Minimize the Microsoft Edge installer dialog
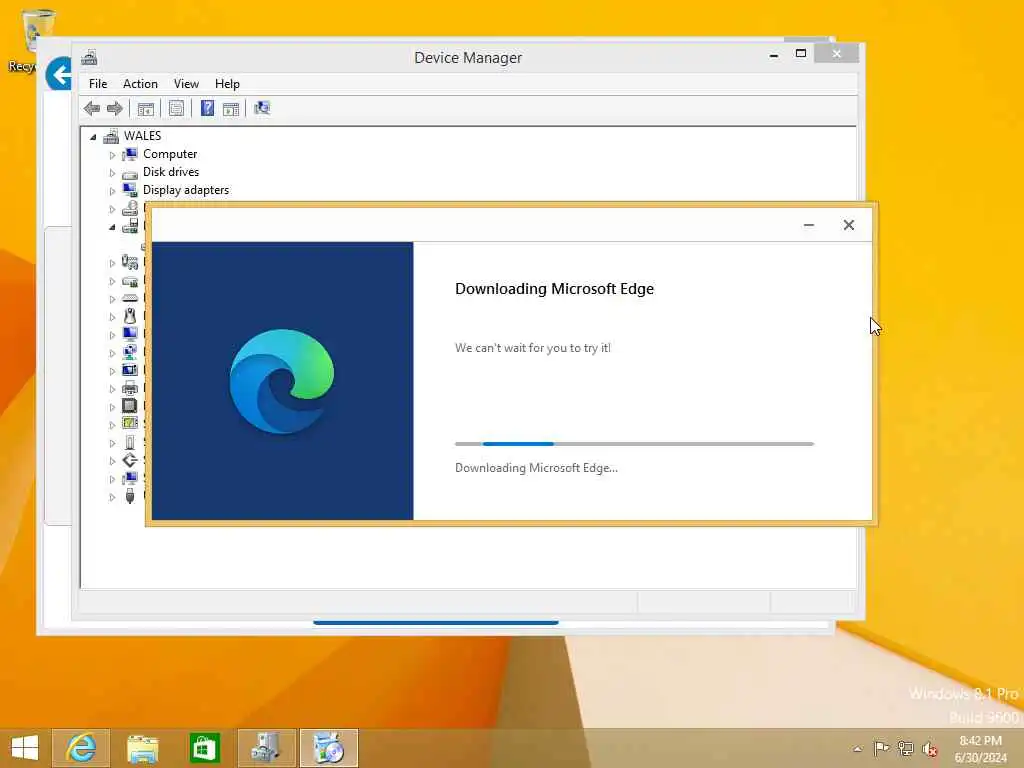Screen dimensions: 1024x768 [x=808, y=225]
